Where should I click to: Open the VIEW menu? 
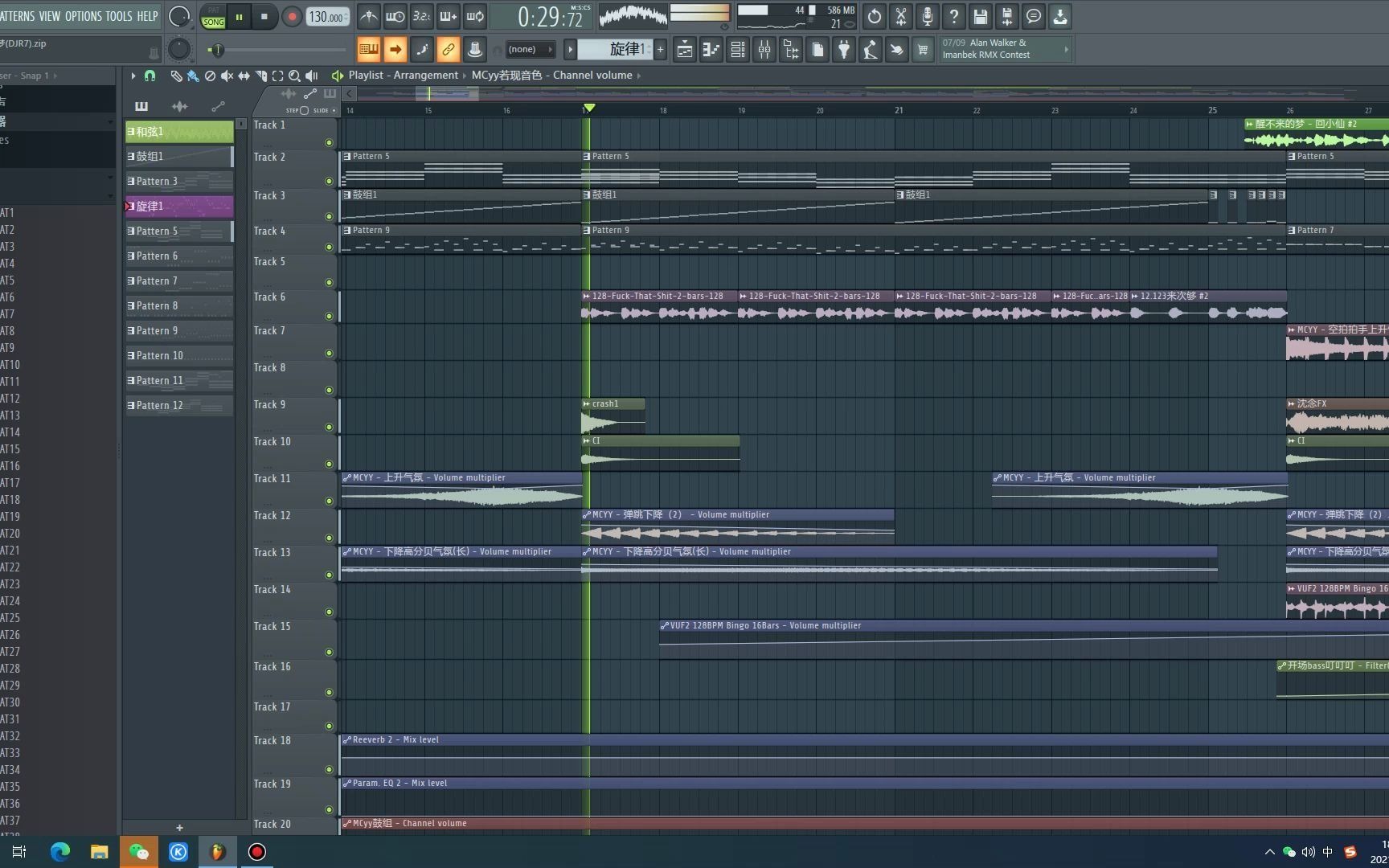49,16
